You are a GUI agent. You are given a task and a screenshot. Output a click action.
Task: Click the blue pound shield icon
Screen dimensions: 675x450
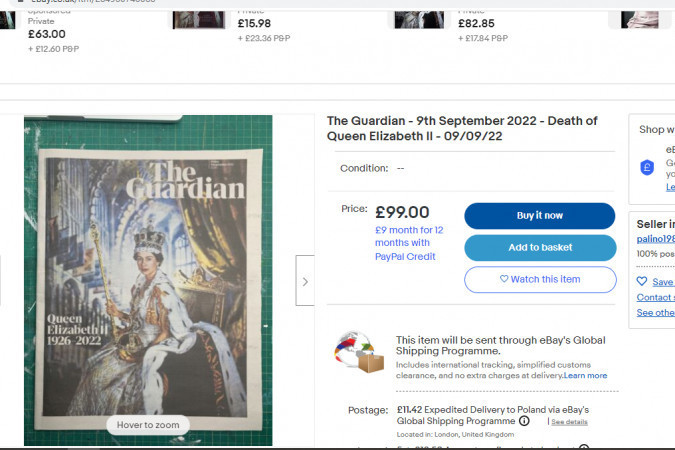(647, 168)
